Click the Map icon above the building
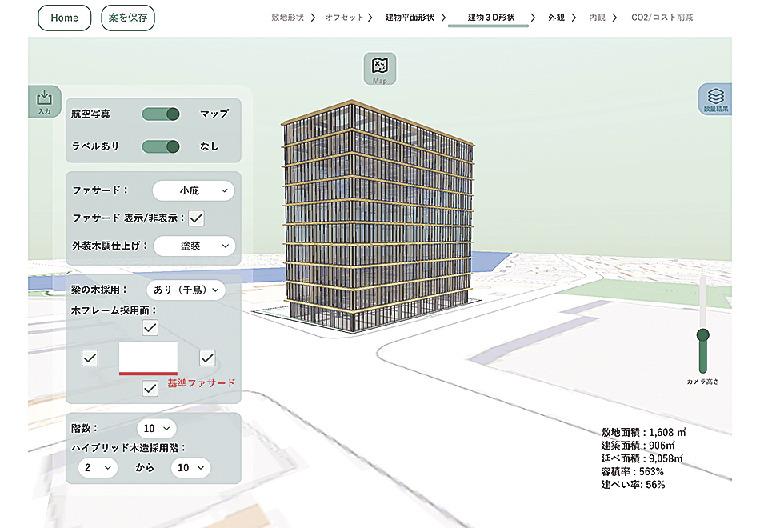760x528 pixels. coord(381,69)
